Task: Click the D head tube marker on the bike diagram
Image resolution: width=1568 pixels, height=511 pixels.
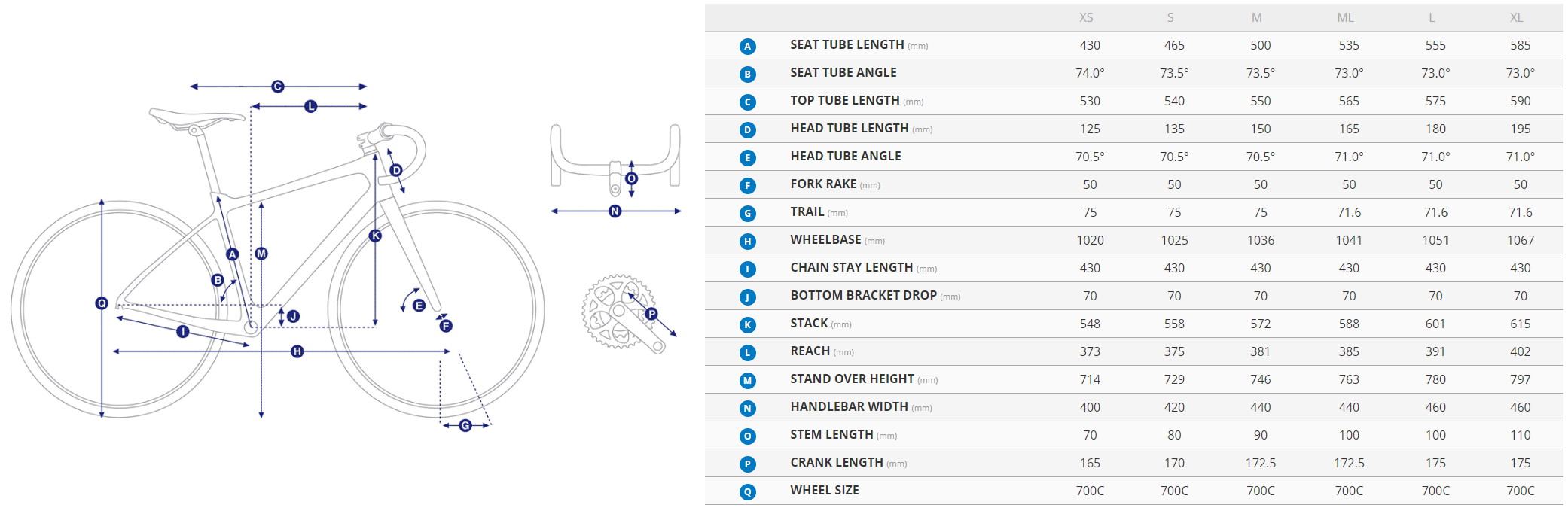Action: click(x=396, y=170)
